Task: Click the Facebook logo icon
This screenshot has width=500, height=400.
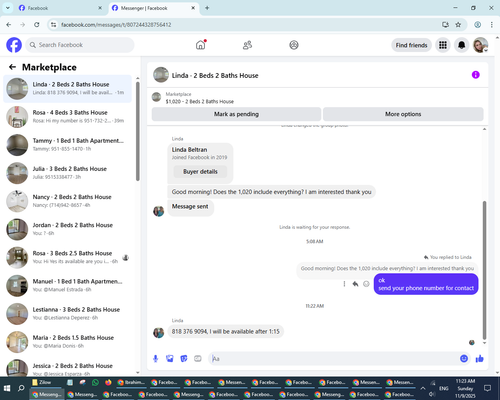Action: 14,45
